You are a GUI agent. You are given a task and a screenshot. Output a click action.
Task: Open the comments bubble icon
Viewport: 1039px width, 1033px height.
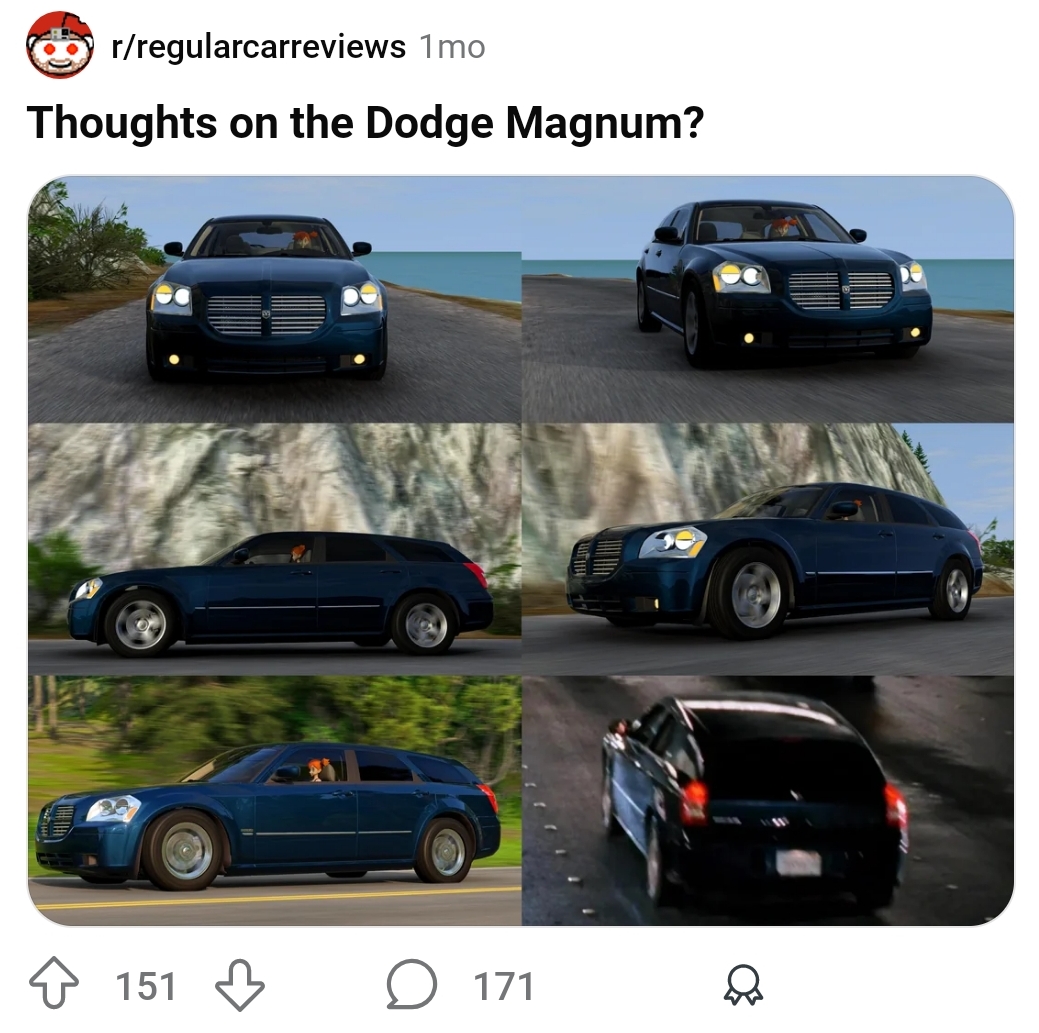click(x=411, y=984)
